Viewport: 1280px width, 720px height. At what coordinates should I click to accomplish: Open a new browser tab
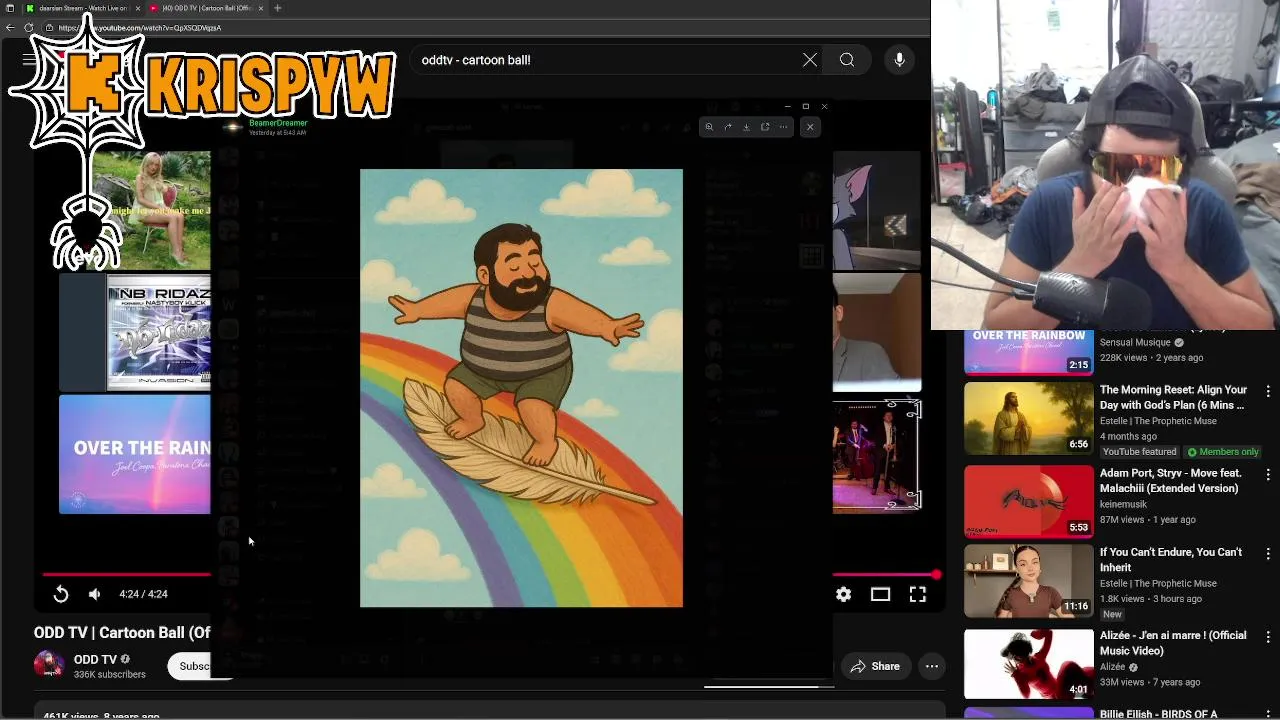coord(278,8)
